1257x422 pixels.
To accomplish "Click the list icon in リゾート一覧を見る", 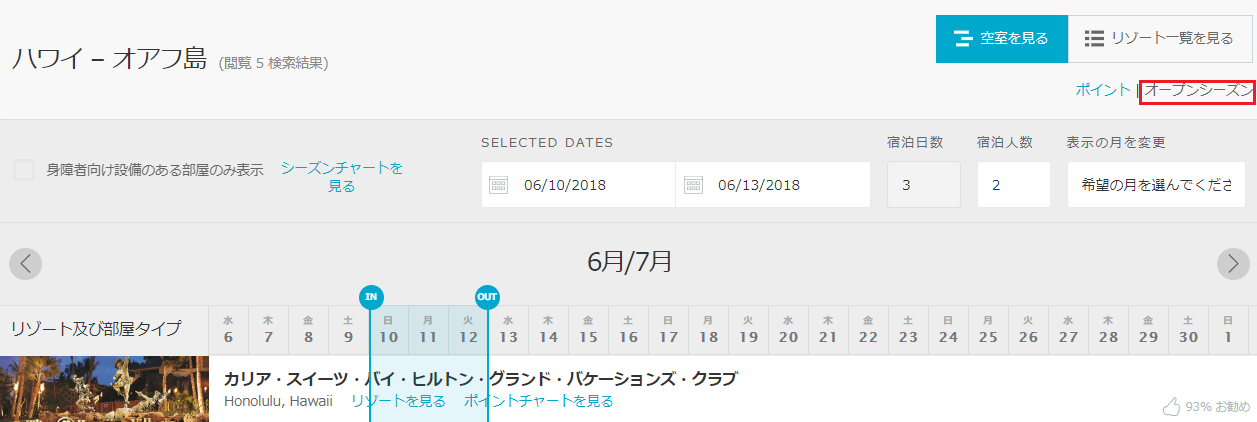I will click(1094, 38).
